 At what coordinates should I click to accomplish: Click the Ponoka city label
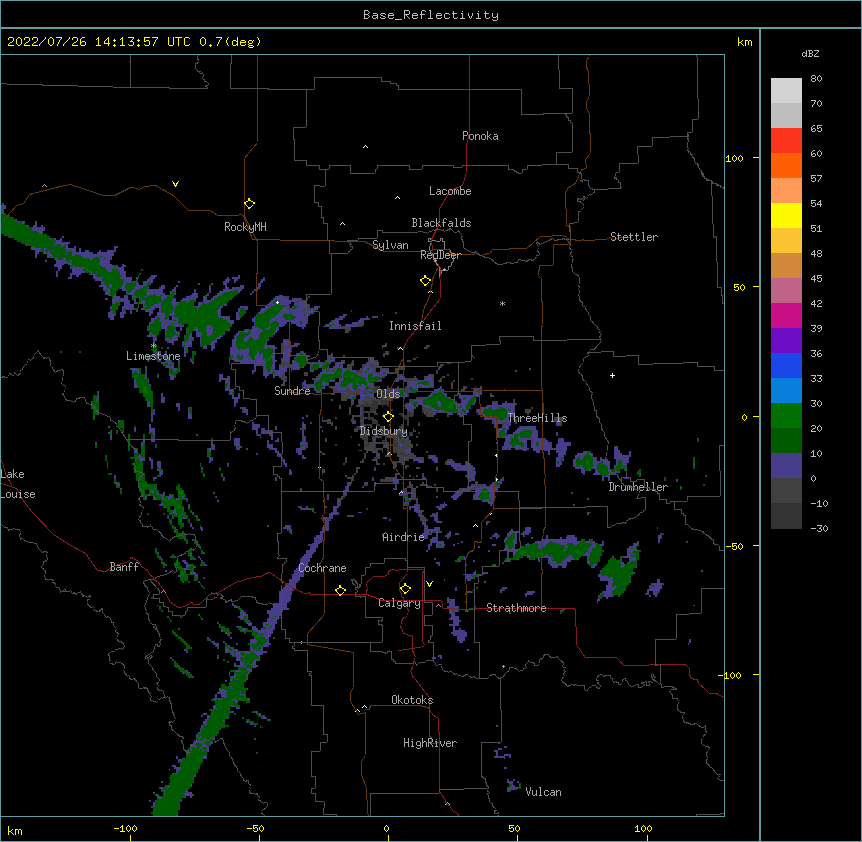pyautogui.click(x=480, y=136)
